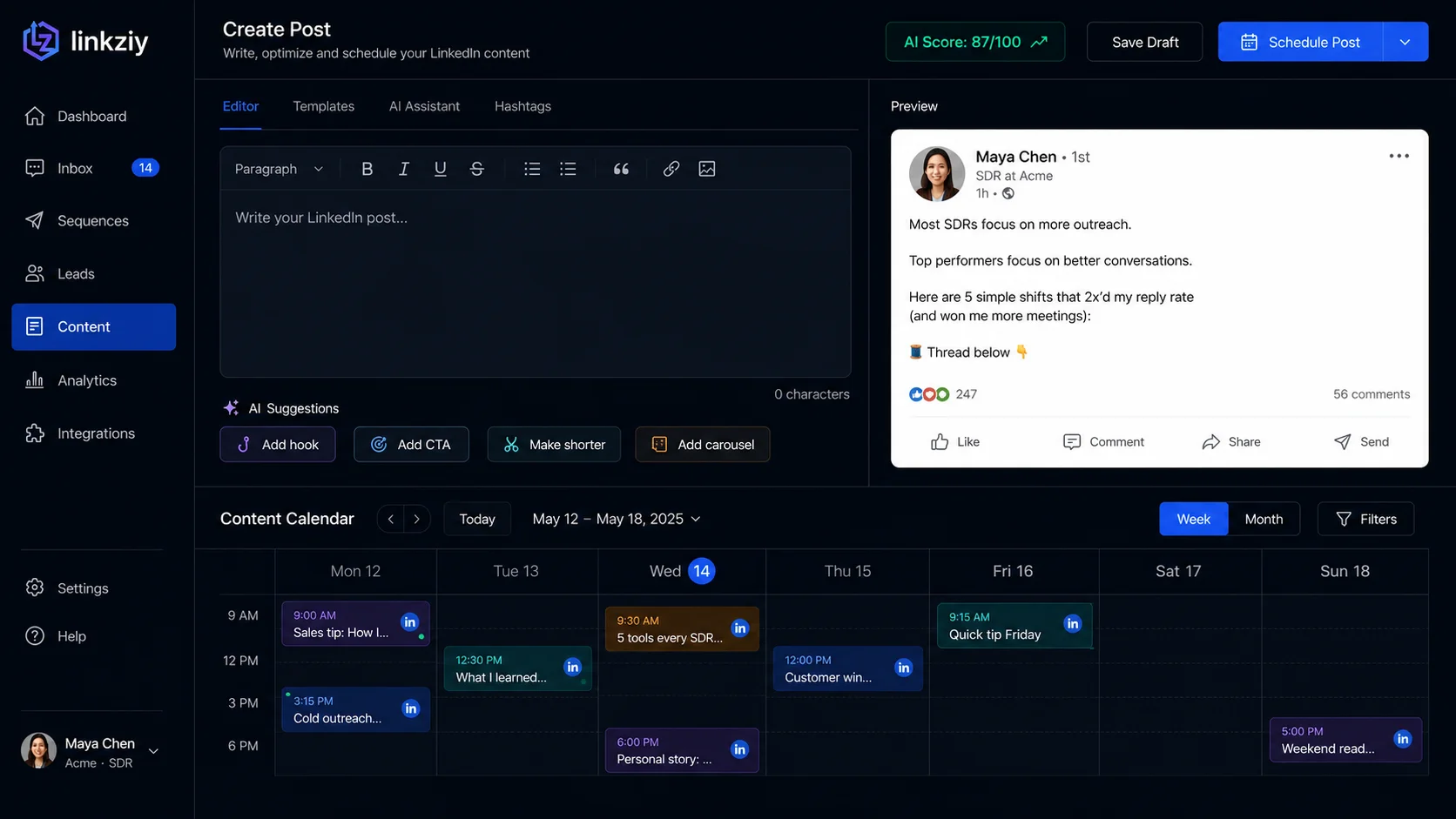Click the Add hook suggestion
This screenshot has width=1456, height=819.
pos(278,444)
